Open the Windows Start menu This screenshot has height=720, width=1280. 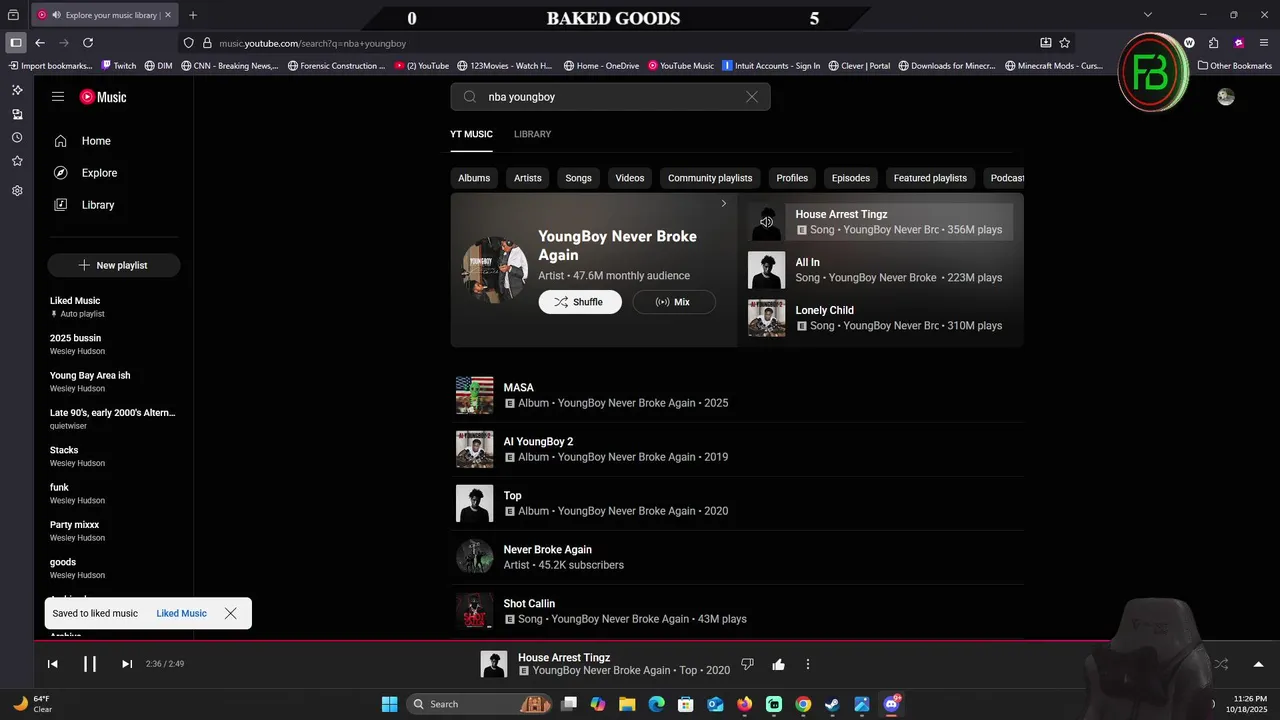click(x=390, y=704)
